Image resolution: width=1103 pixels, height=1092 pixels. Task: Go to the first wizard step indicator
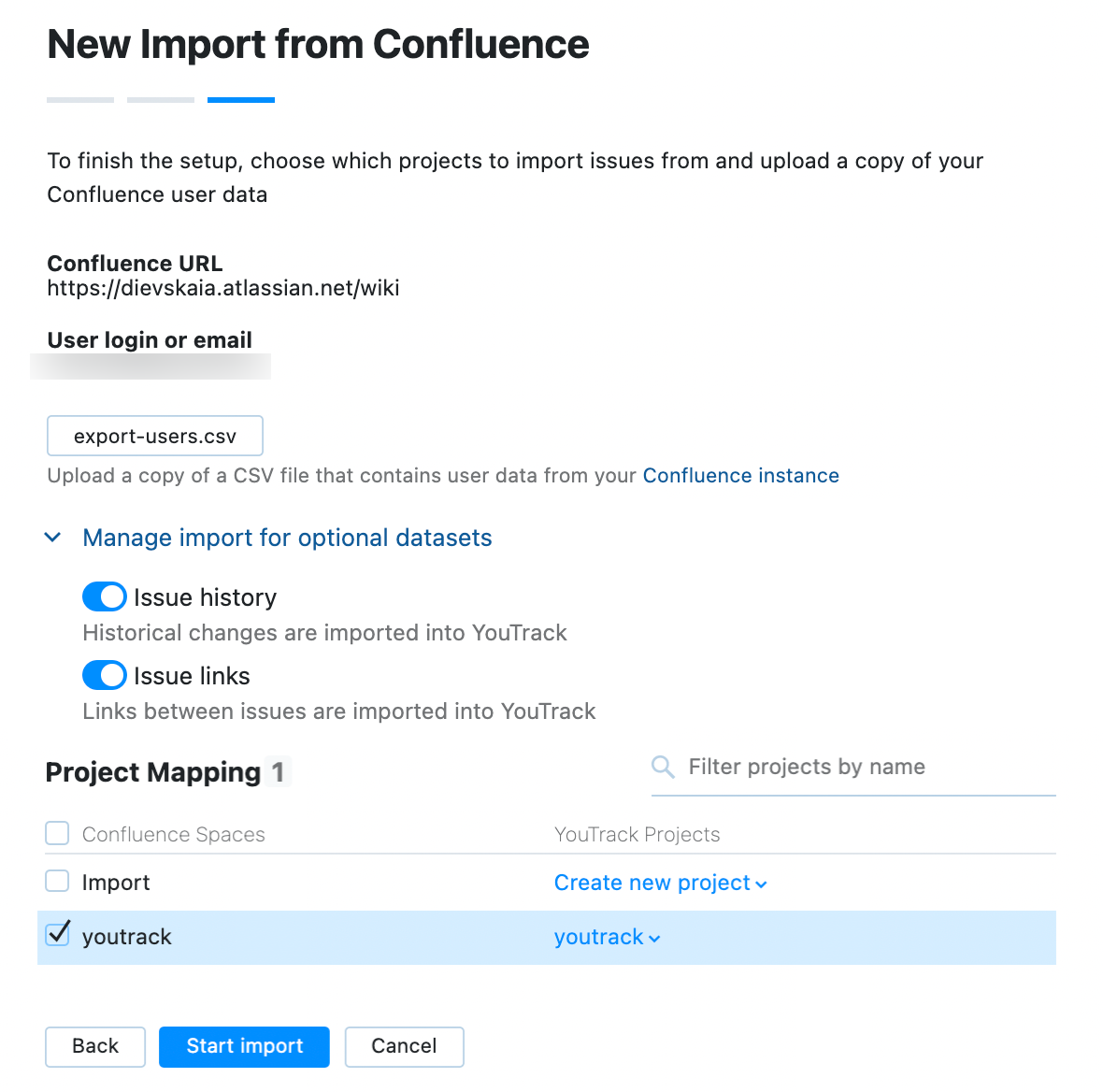click(x=79, y=99)
